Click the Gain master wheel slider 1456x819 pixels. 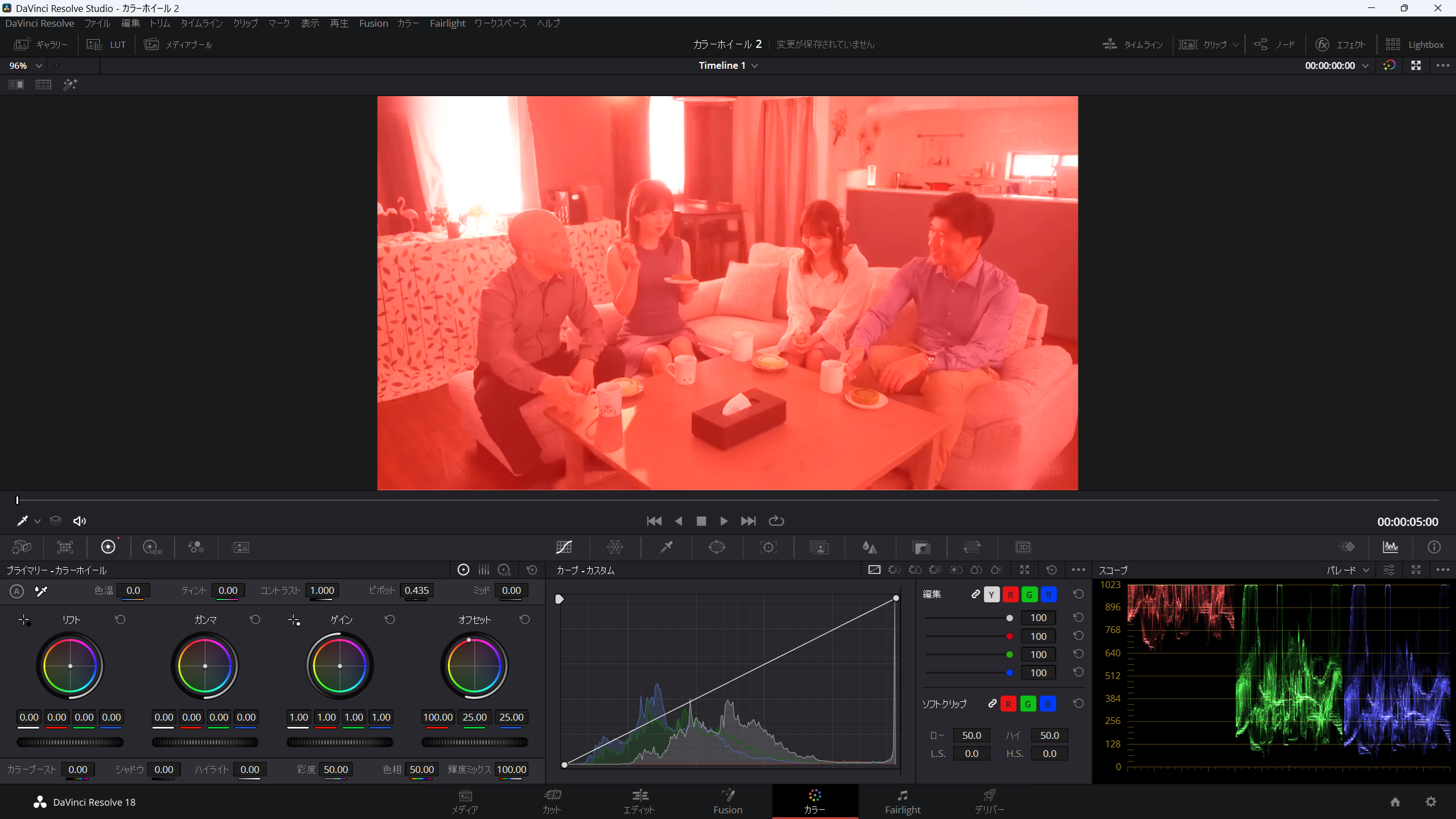click(x=340, y=742)
